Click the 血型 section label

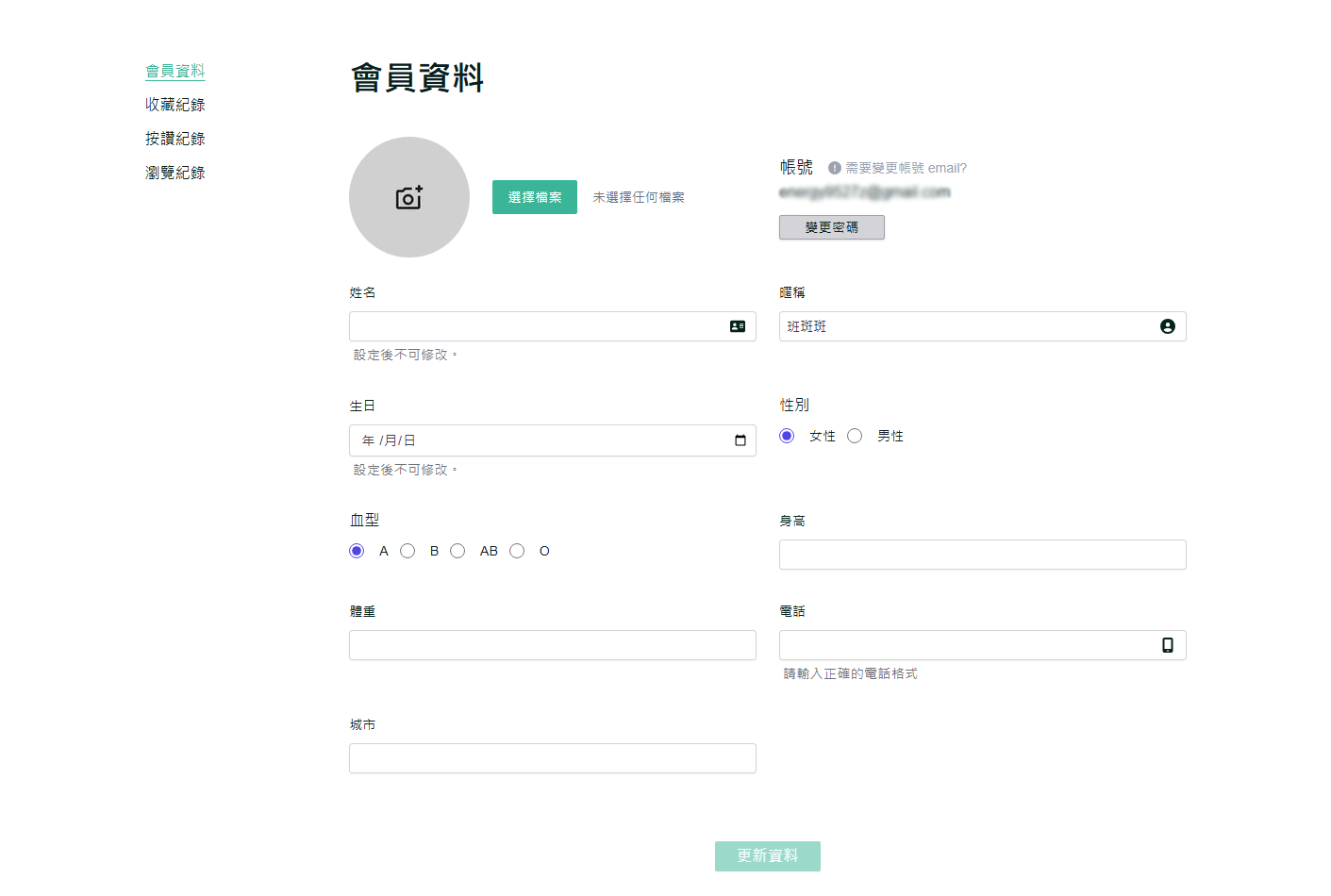tap(364, 520)
